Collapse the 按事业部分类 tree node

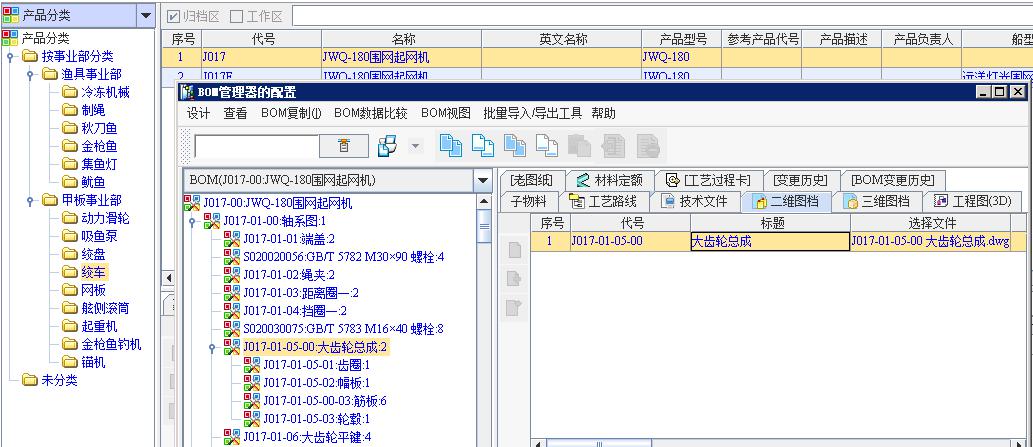tap(10, 57)
